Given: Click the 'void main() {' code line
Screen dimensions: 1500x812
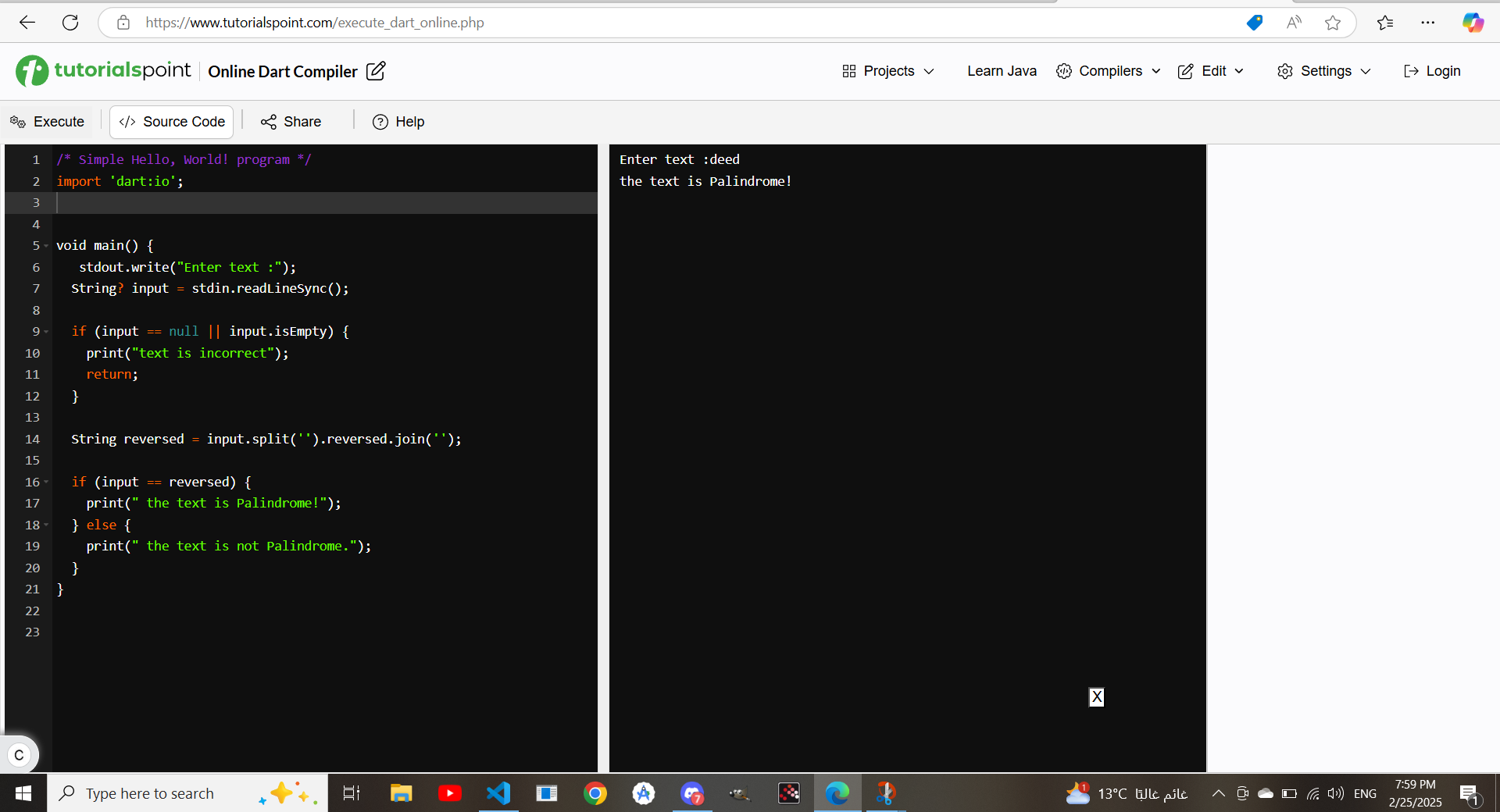Looking at the screenshot, I should tap(105, 246).
